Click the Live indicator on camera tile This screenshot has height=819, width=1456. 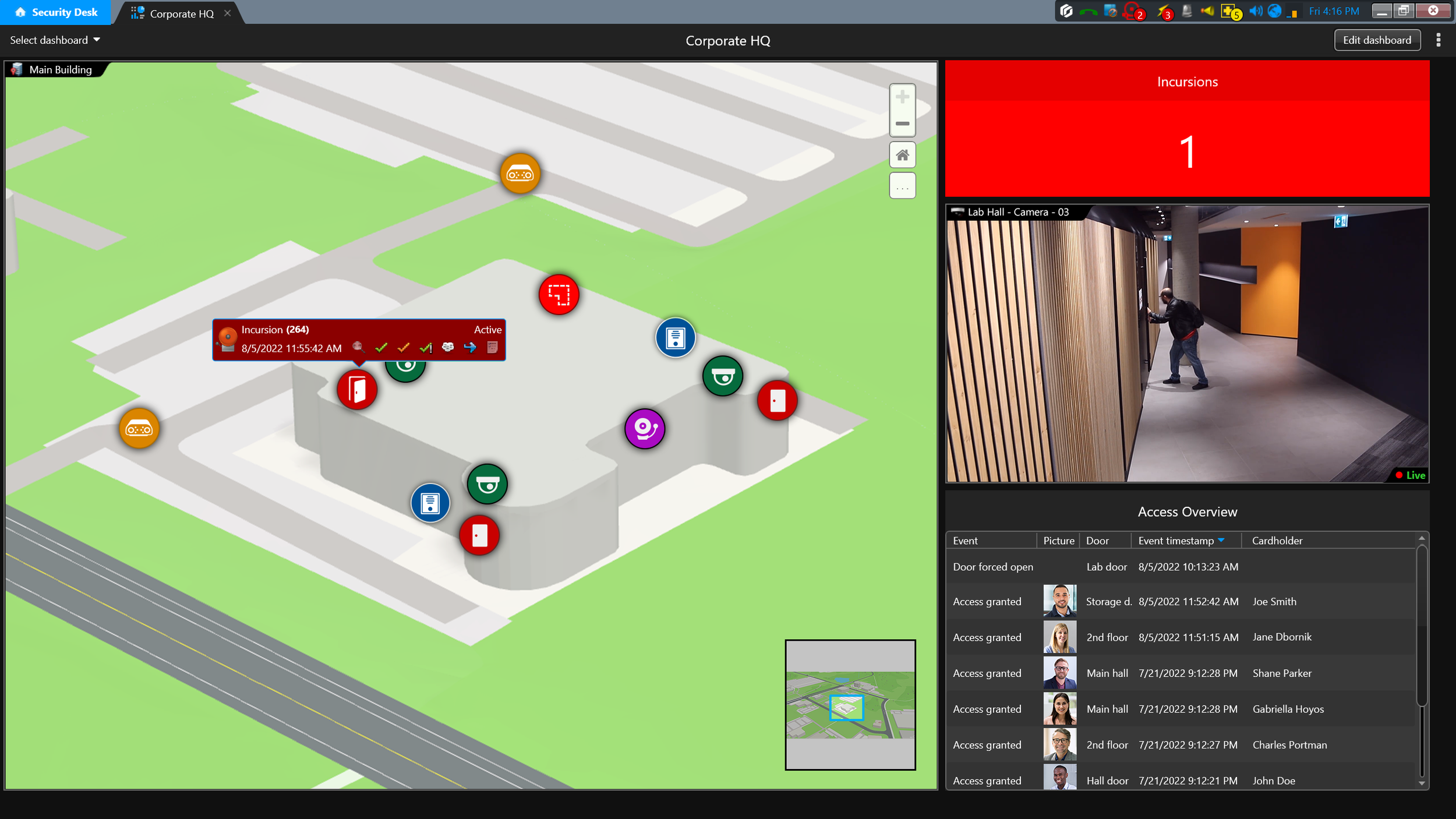(x=1411, y=475)
